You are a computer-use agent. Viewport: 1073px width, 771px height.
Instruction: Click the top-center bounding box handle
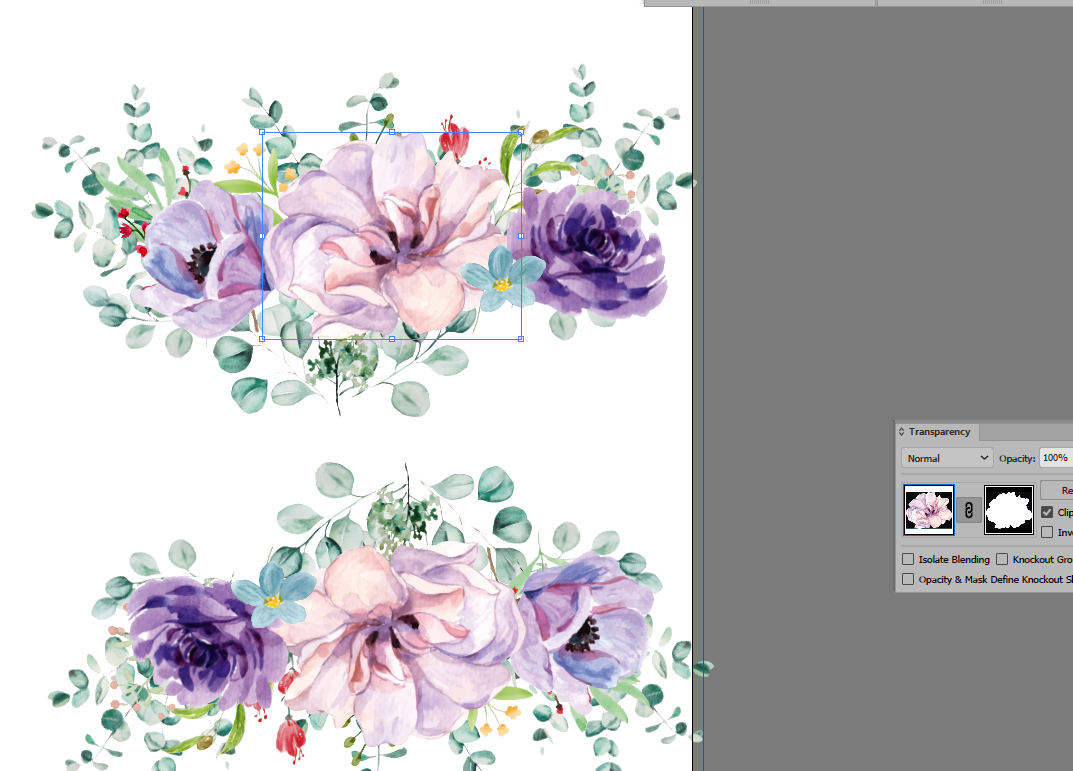coord(391,132)
